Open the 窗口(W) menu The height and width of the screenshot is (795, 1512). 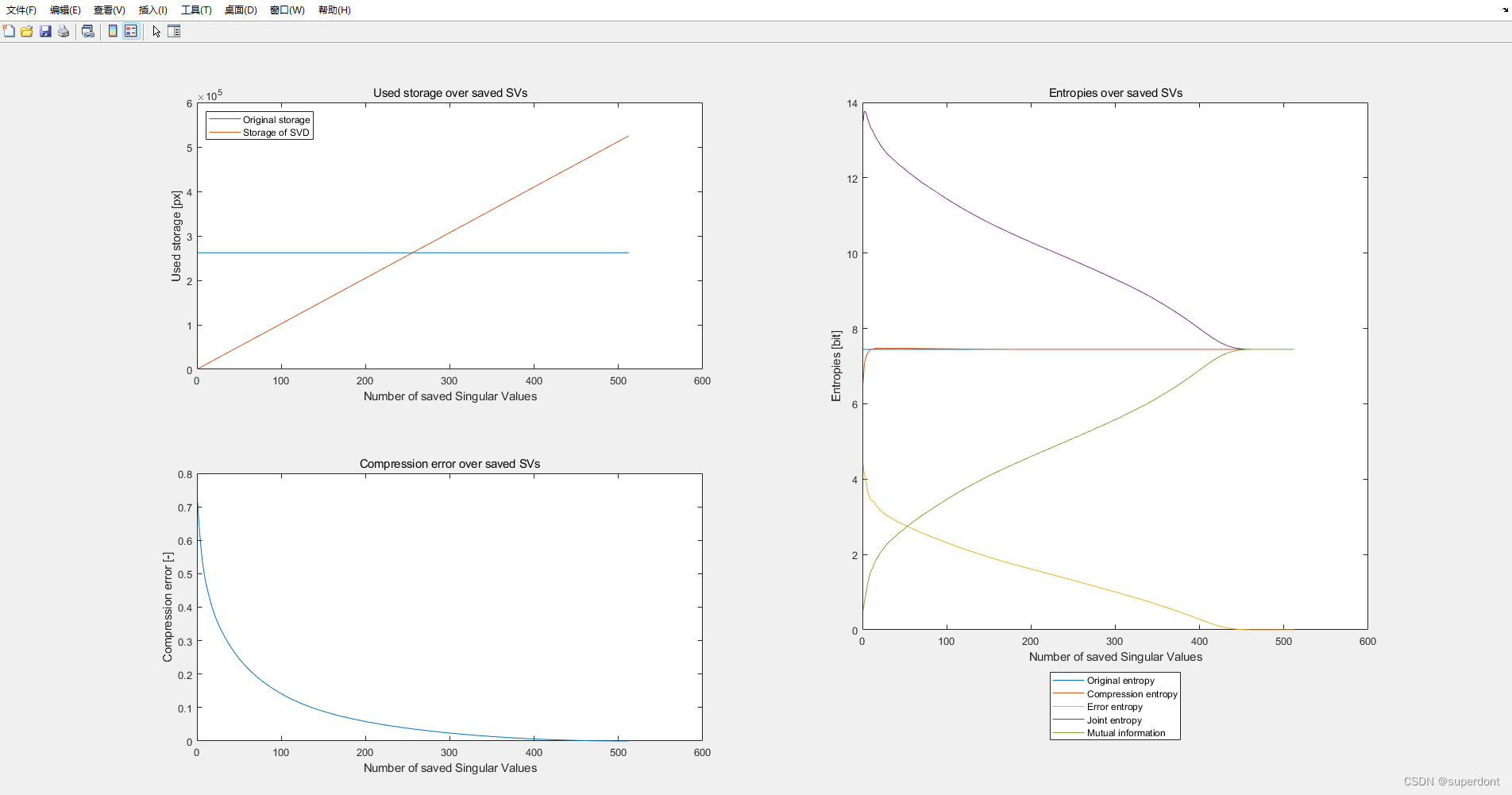pos(287,10)
